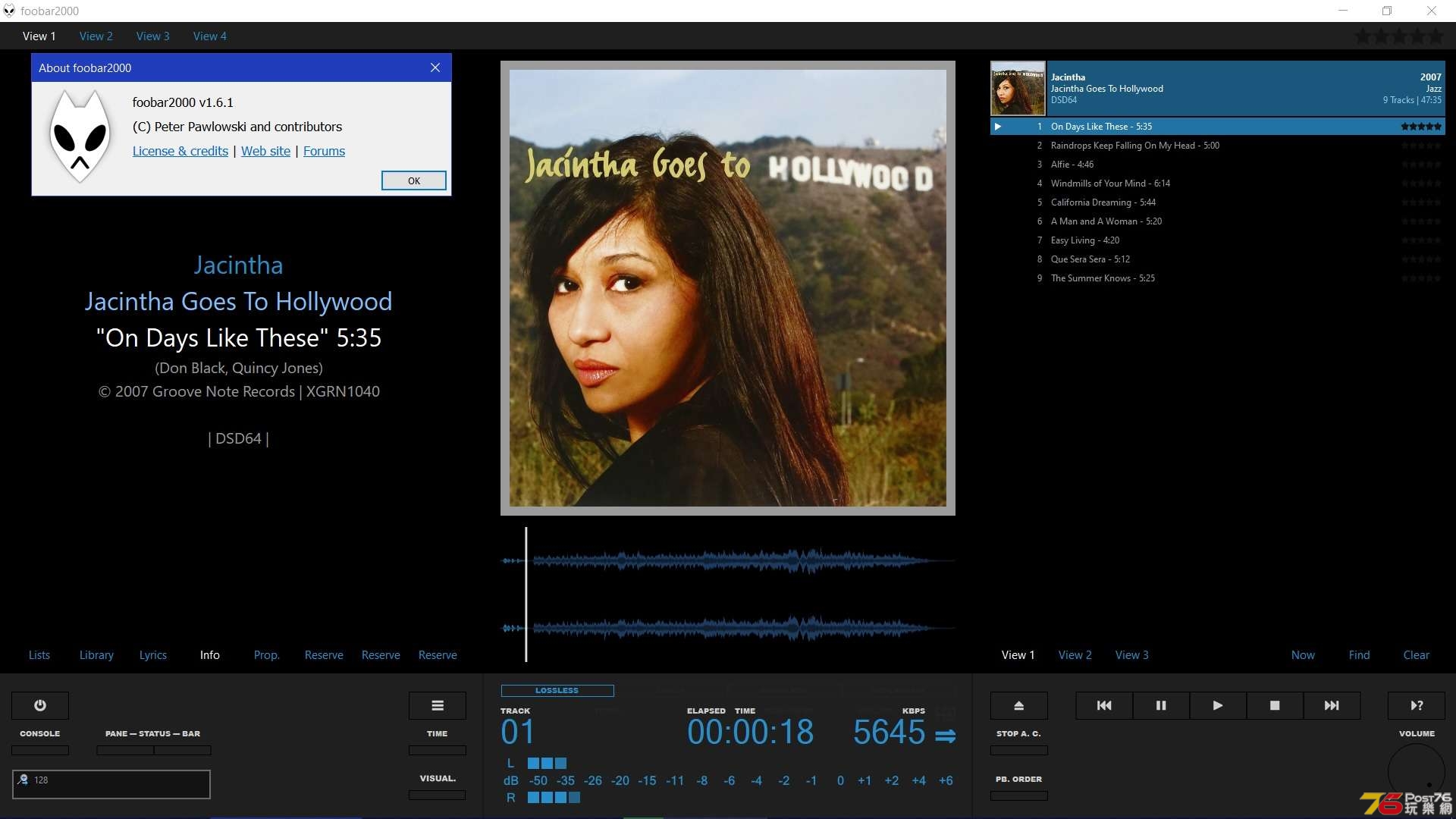This screenshot has height=819, width=1456.
Task: Adjust the round VOLUME knob
Action: coord(1417,772)
